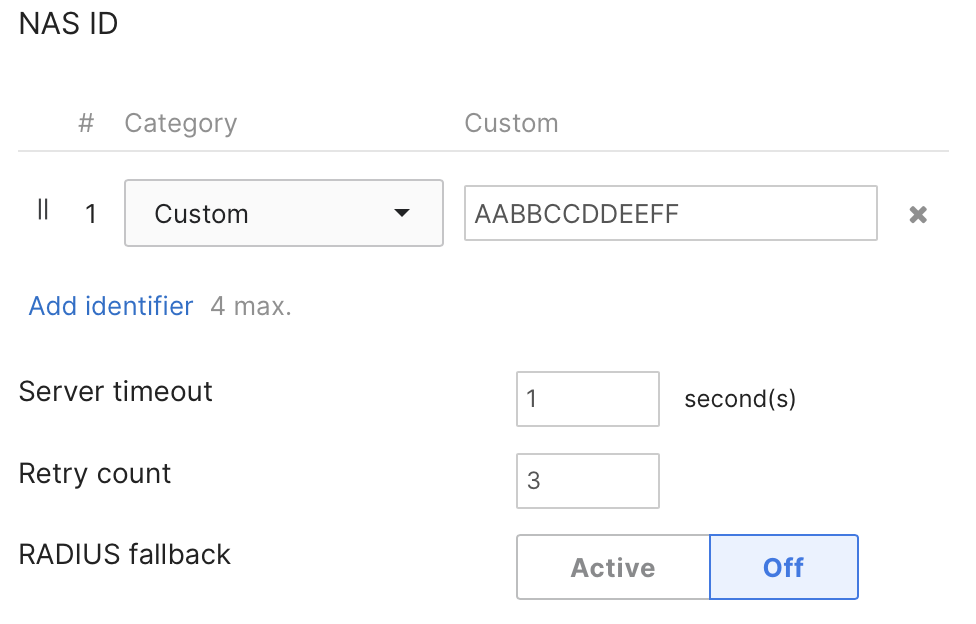Open the Category combo box showing Custom
The height and width of the screenshot is (624, 976).
pyautogui.click(x=283, y=213)
